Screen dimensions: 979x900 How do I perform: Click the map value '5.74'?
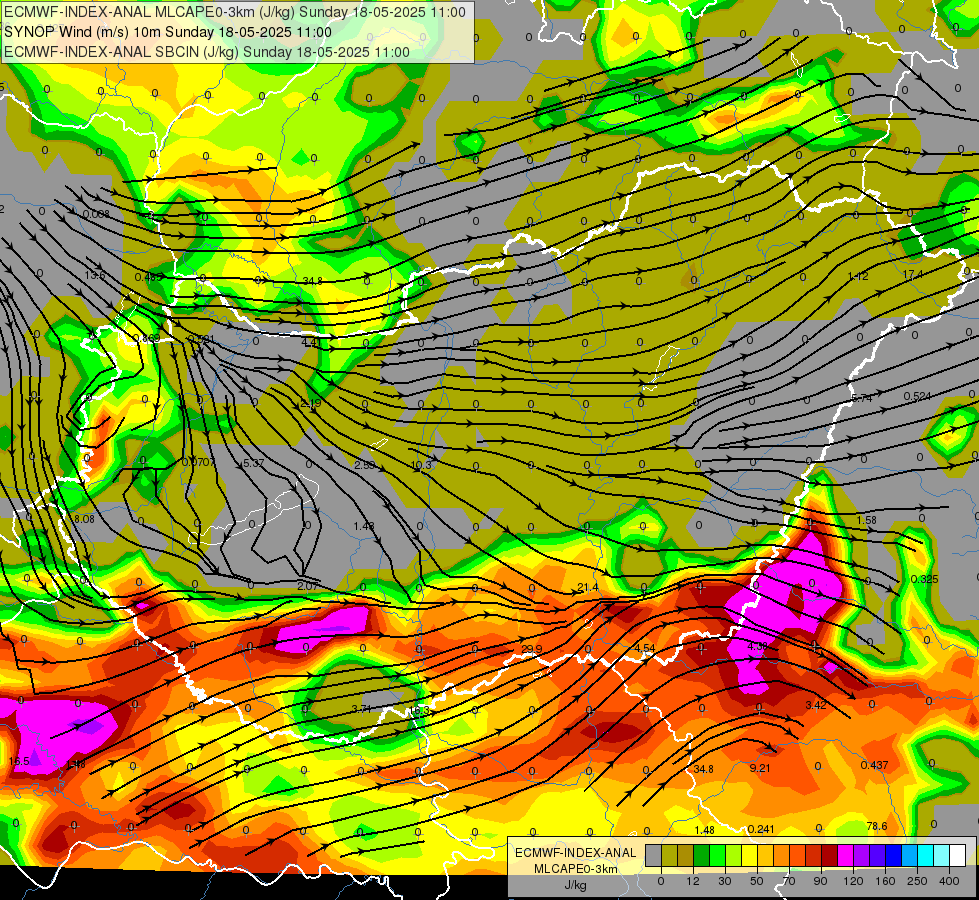coord(862,398)
